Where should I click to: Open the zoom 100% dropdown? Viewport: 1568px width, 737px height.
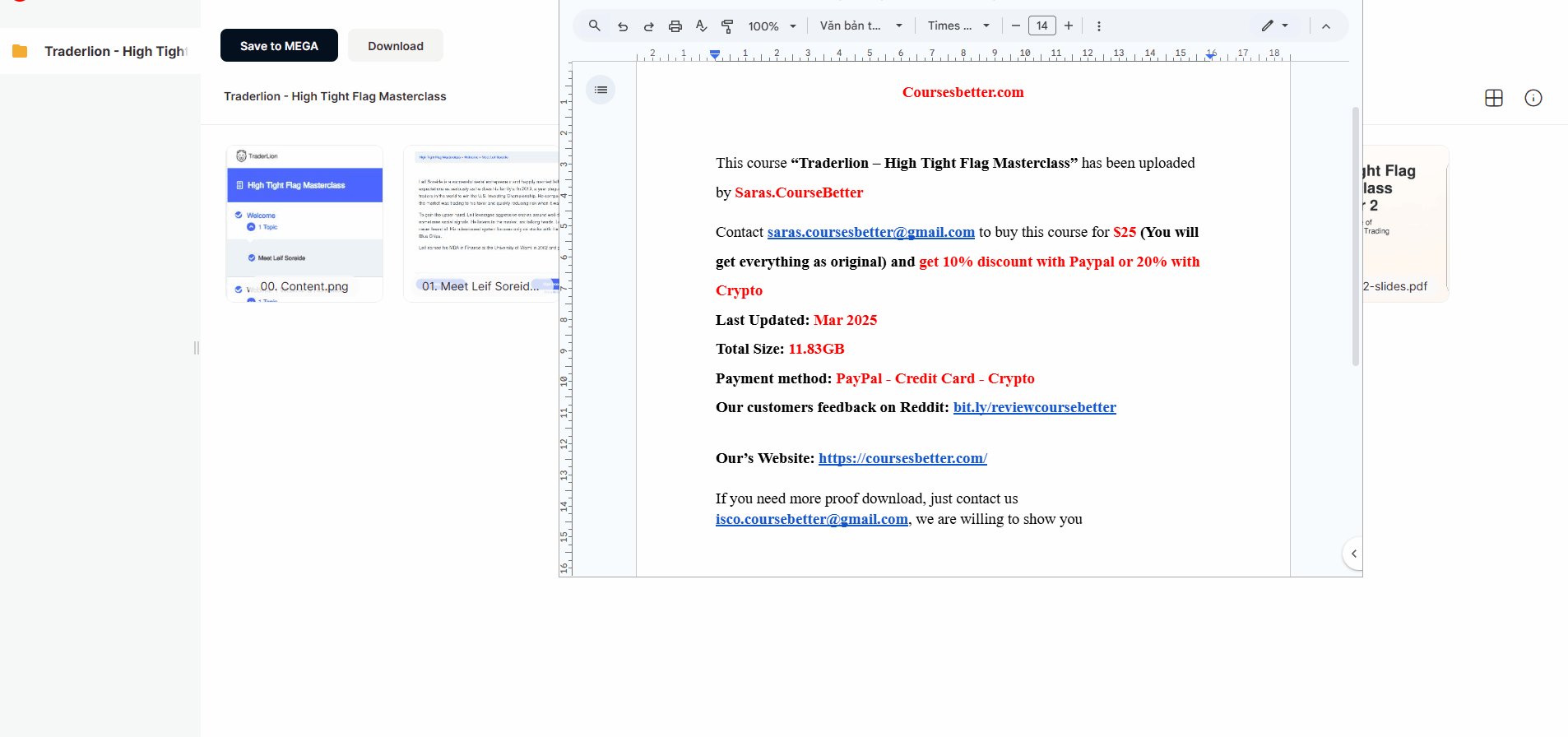772,26
